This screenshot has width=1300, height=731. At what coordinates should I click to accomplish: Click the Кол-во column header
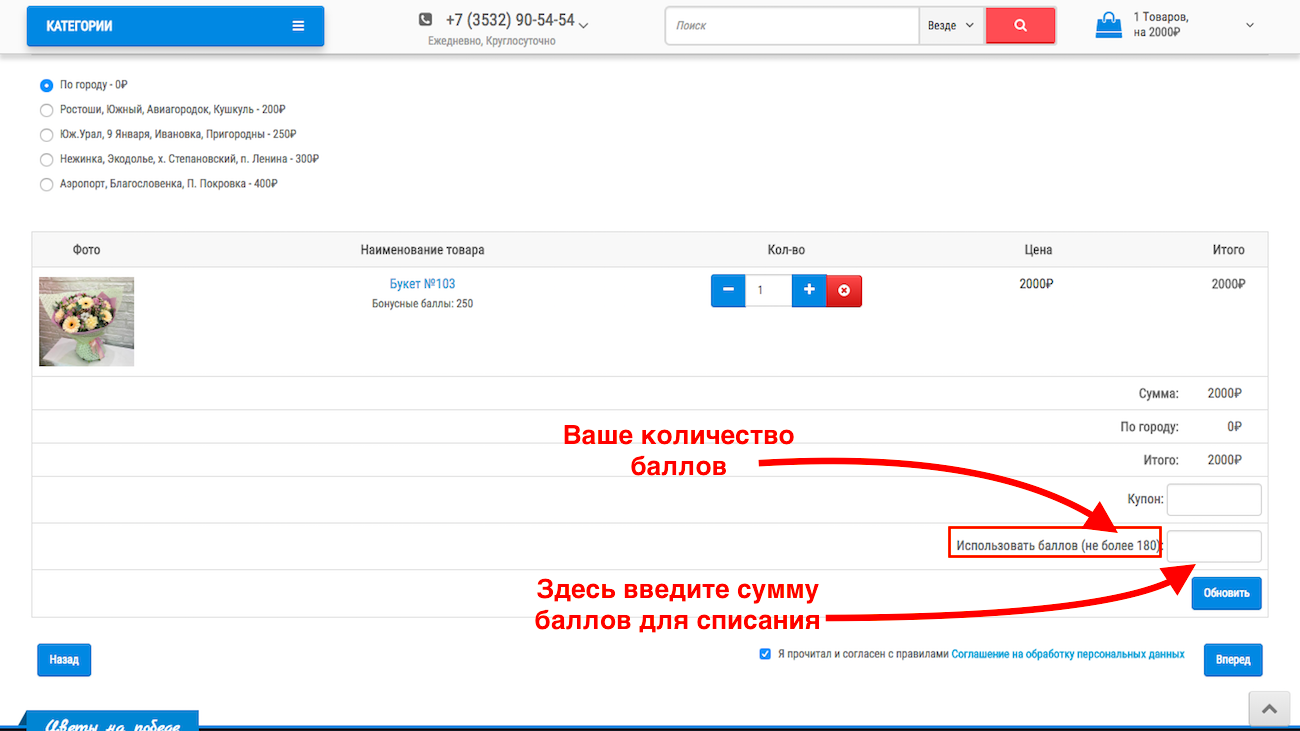tap(785, 250)
